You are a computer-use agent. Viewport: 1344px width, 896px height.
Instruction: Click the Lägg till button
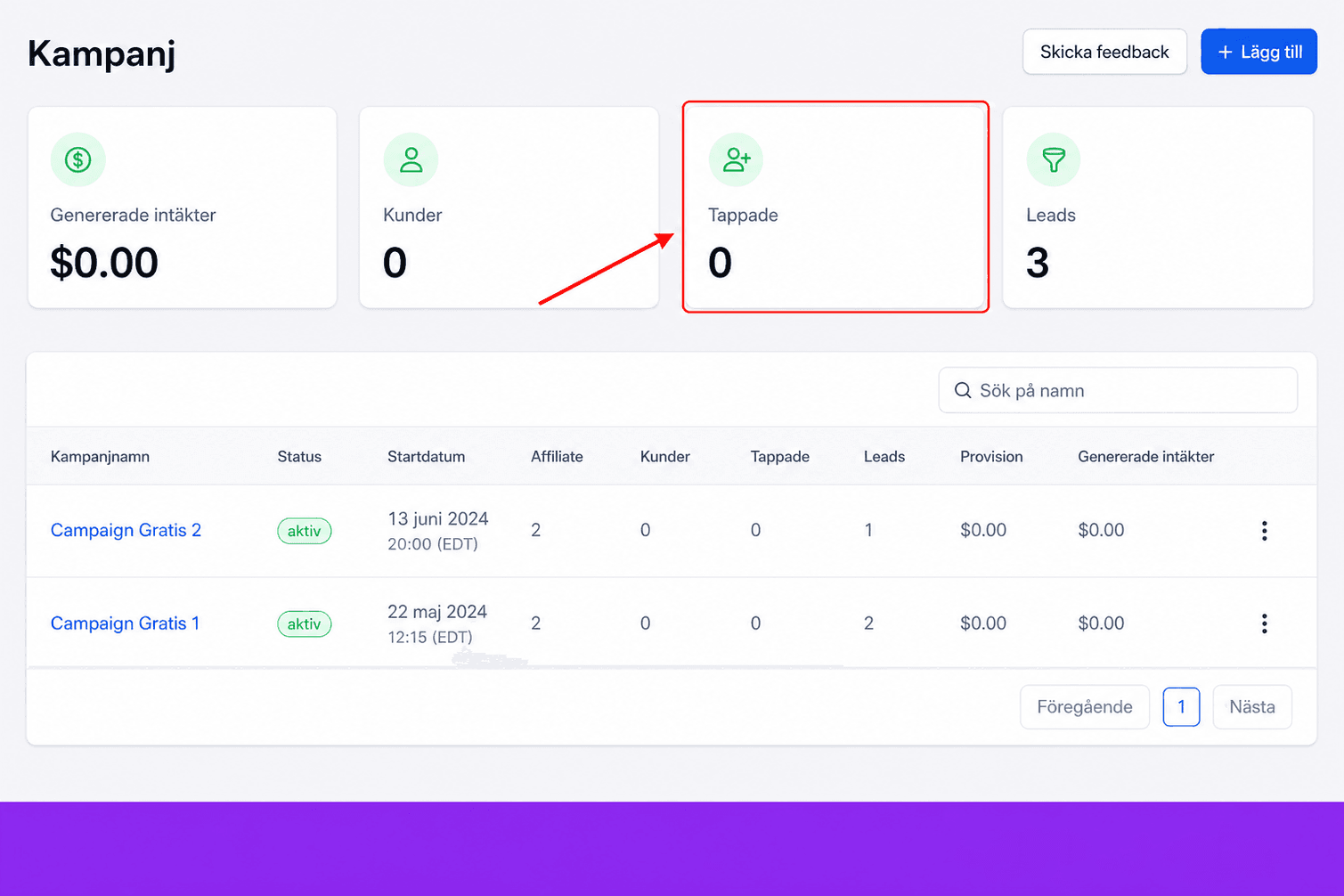click(x=1258, y=52)
